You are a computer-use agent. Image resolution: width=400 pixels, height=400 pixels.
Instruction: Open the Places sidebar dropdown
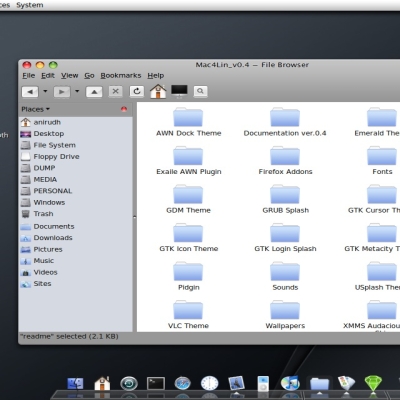[x=35, y=109]
